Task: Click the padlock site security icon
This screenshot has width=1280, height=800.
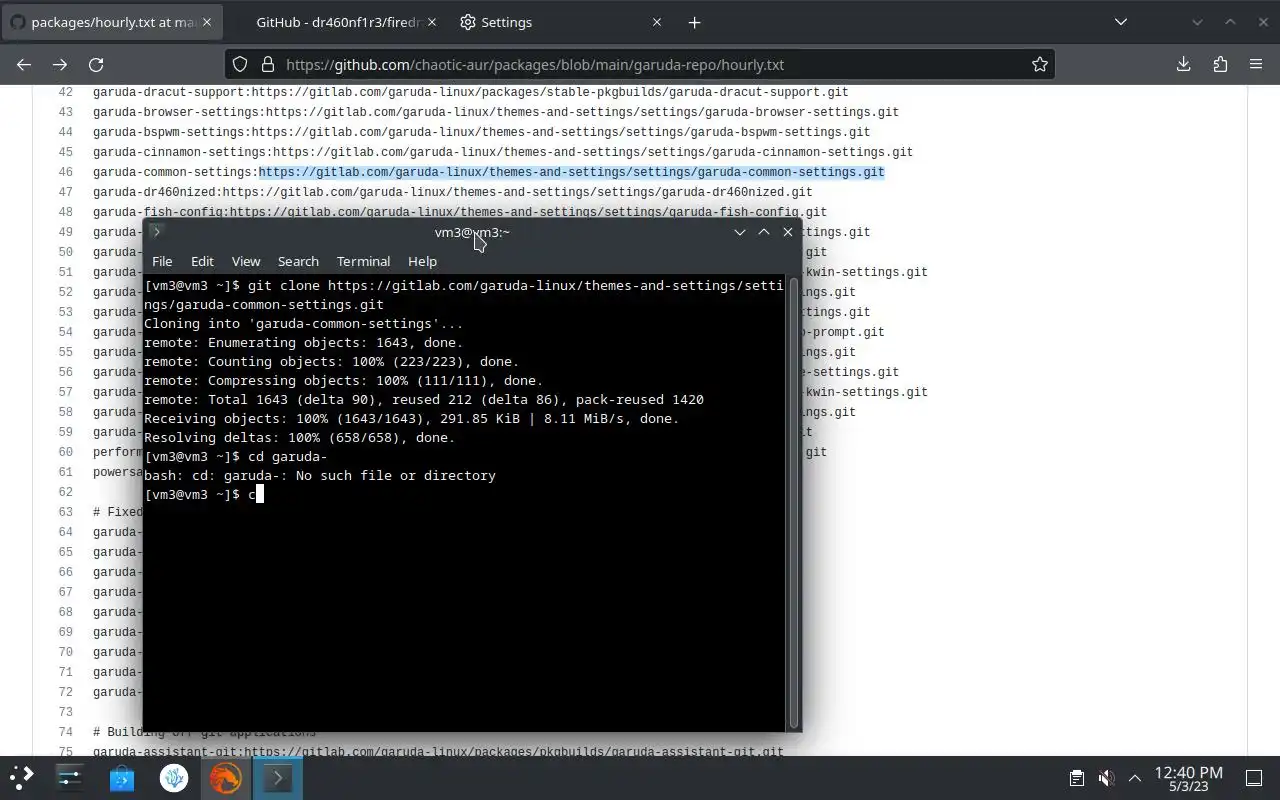Action: click(x=267, y=64)
